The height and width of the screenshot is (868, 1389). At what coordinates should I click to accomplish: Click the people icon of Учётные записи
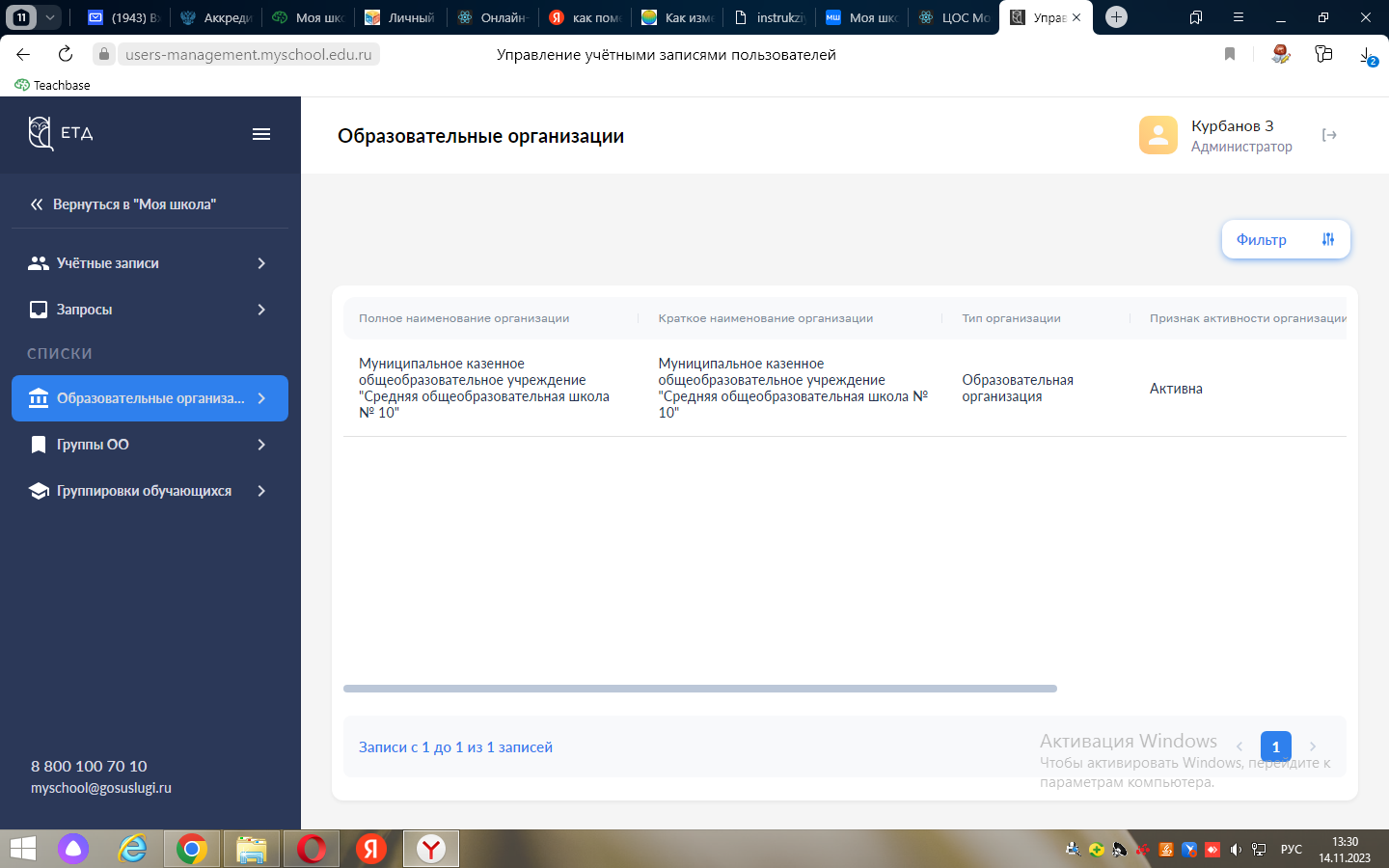39,263
